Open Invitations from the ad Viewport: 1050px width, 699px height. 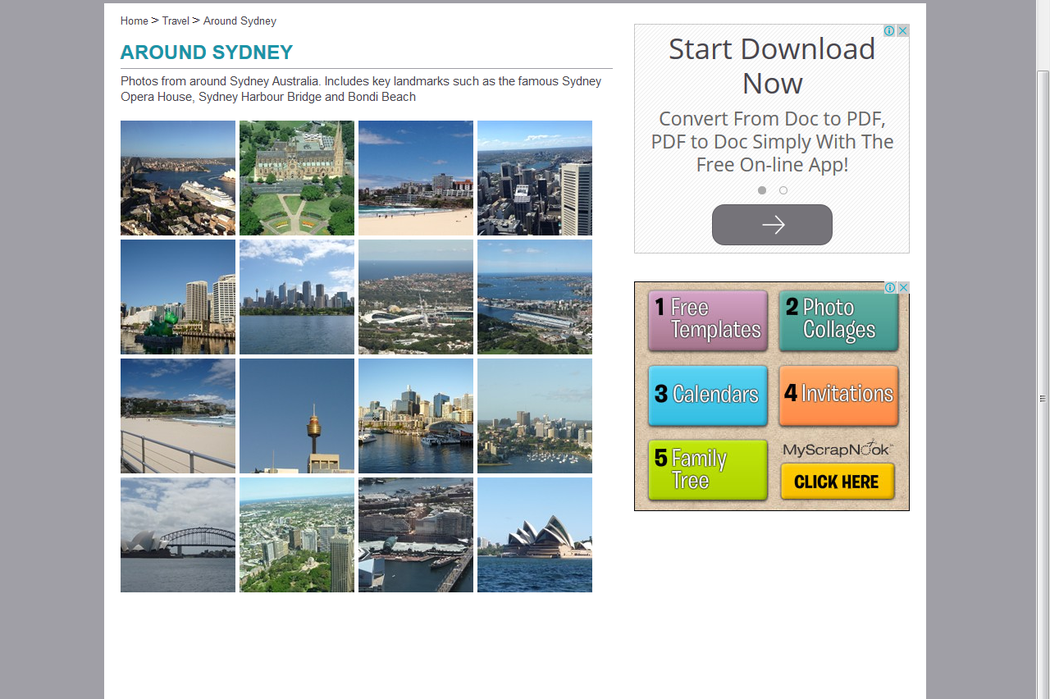click(x=838, y=394)
